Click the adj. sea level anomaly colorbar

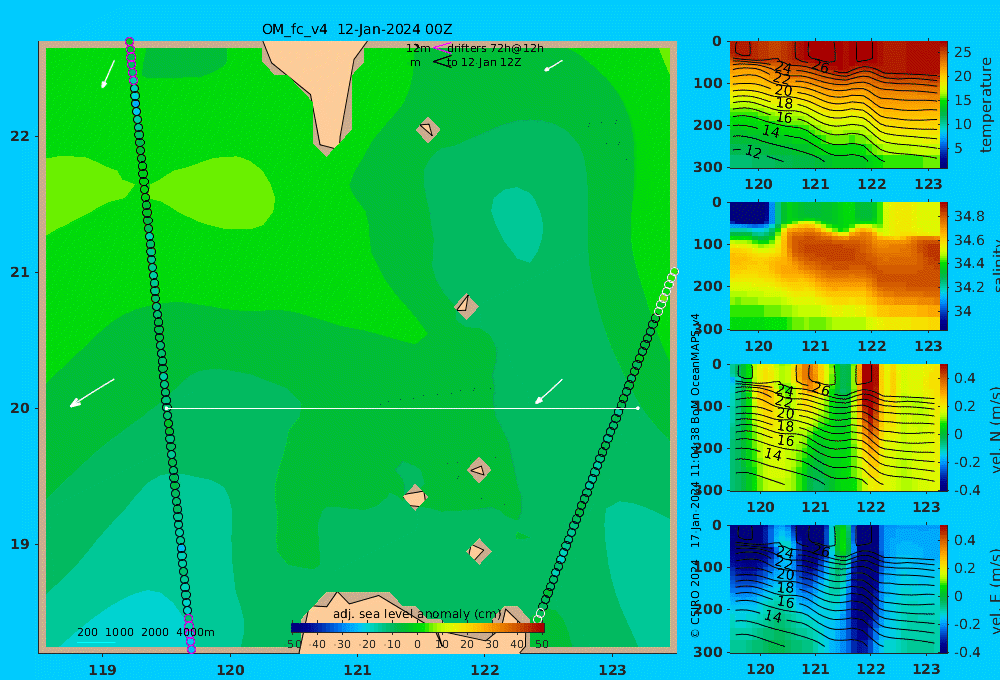point(418,628)
